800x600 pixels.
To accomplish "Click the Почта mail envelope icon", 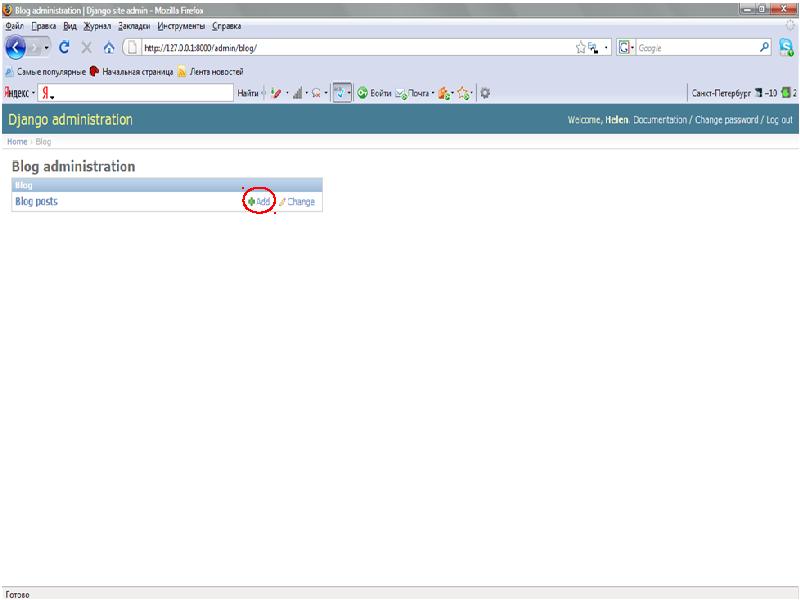I will tap(401, 93).
